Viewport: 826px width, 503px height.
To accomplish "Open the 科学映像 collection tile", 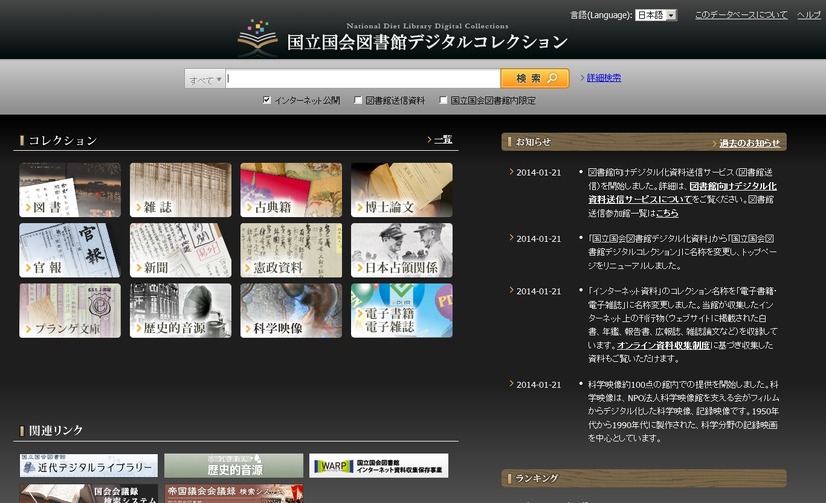I will pyautogui.click(x=291, y=311).
